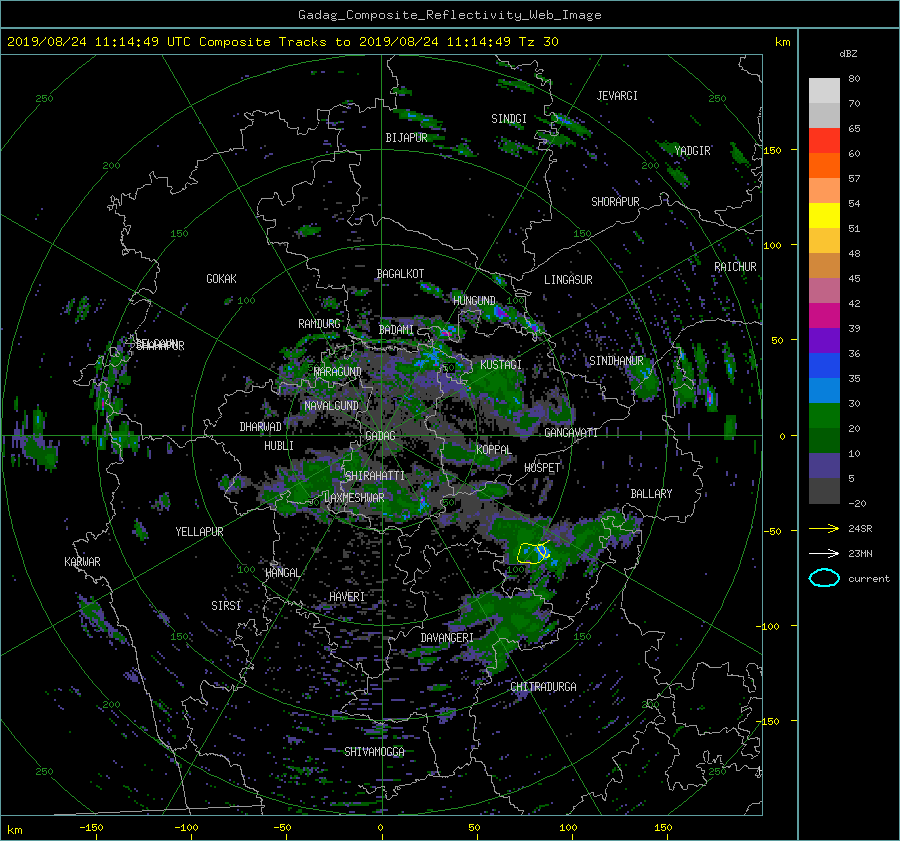Click the BALLARY city label
900x841 pixels.
[651, 494]
